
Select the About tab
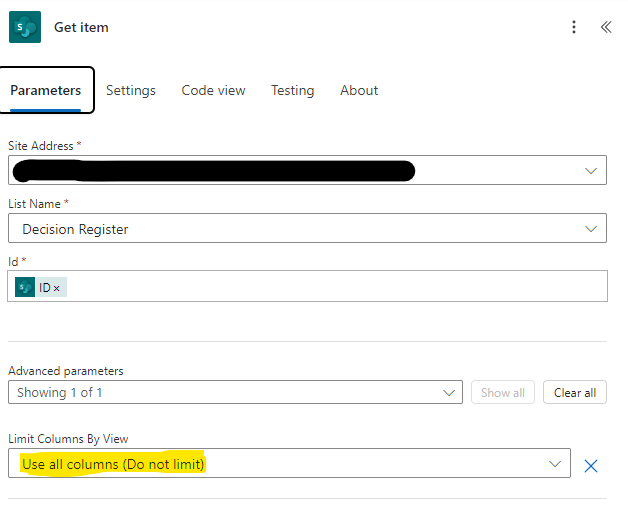359,91
